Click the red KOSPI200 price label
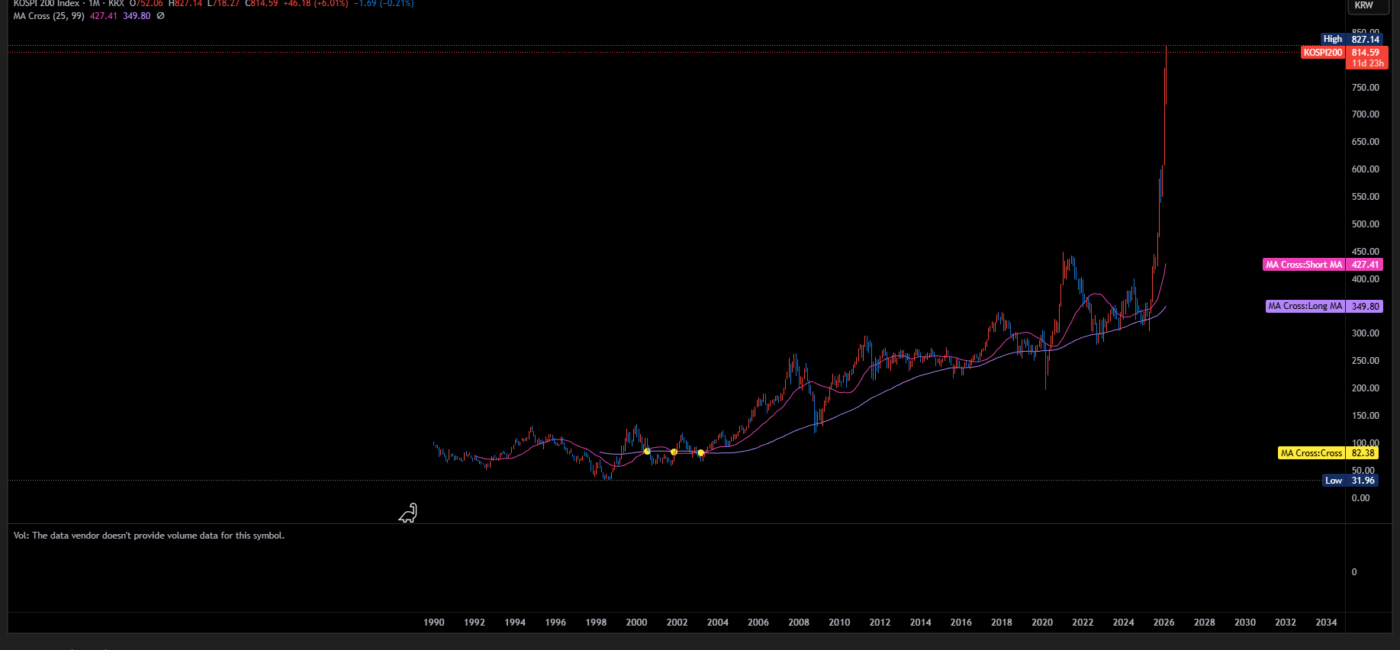1400x650 pixels. pos(1323,52)
